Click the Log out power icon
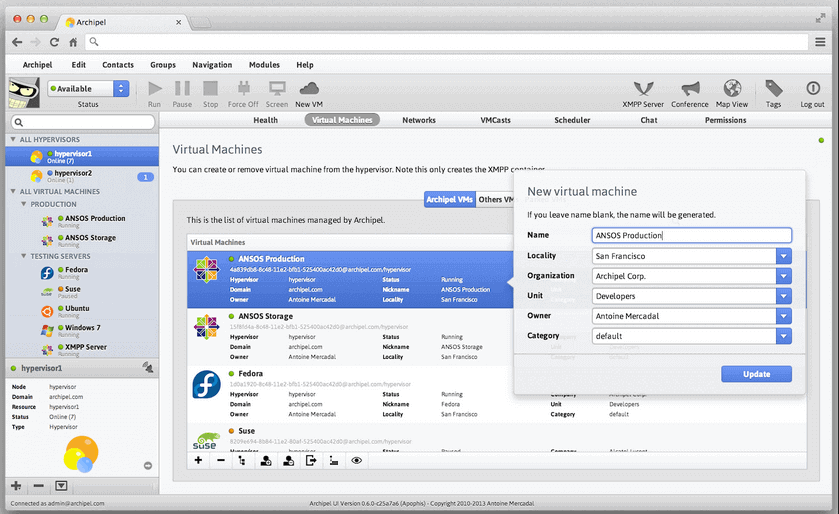 tap(812, 89)
